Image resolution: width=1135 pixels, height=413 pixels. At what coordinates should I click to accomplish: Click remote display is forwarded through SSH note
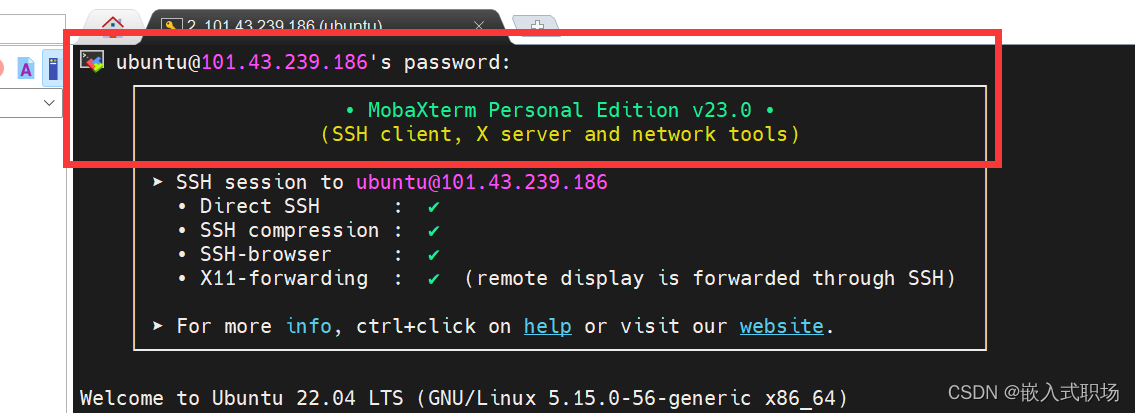[710, 278]
